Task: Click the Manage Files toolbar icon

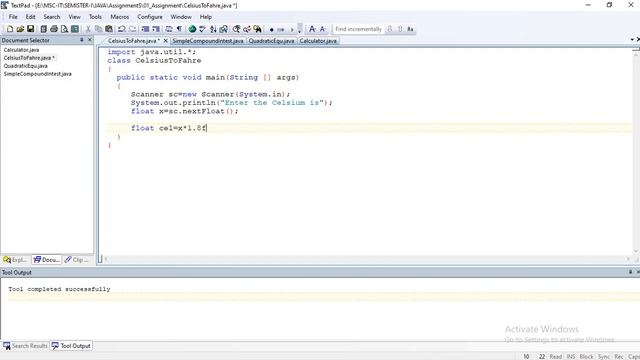Action: (x=43, y=29)
